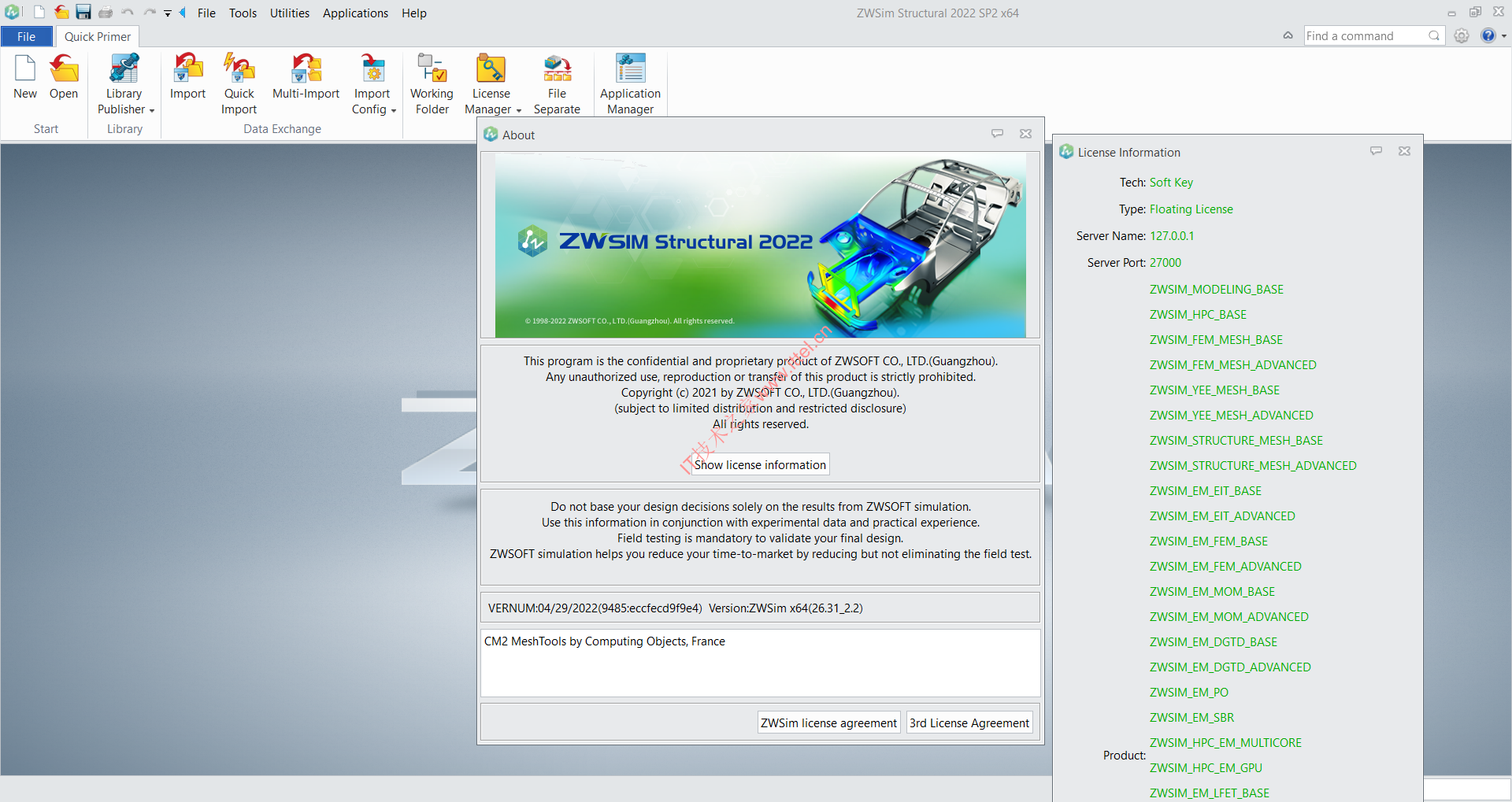Open the Utilities menu
Viewport: 1512px width, 802px height.
coord(290,13)
